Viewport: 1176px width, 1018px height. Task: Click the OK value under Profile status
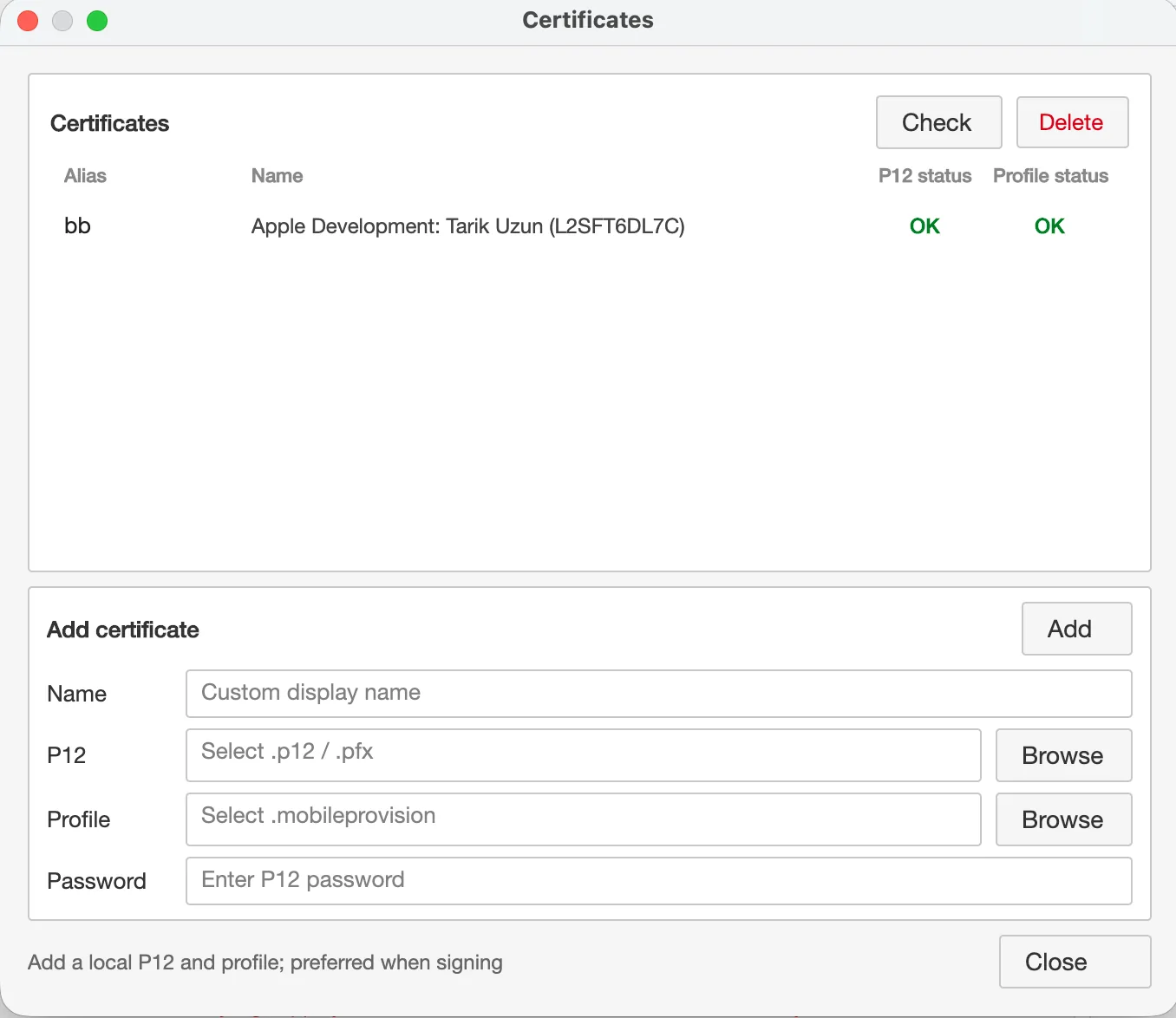pyautogui.click(x=1049, y=226)
